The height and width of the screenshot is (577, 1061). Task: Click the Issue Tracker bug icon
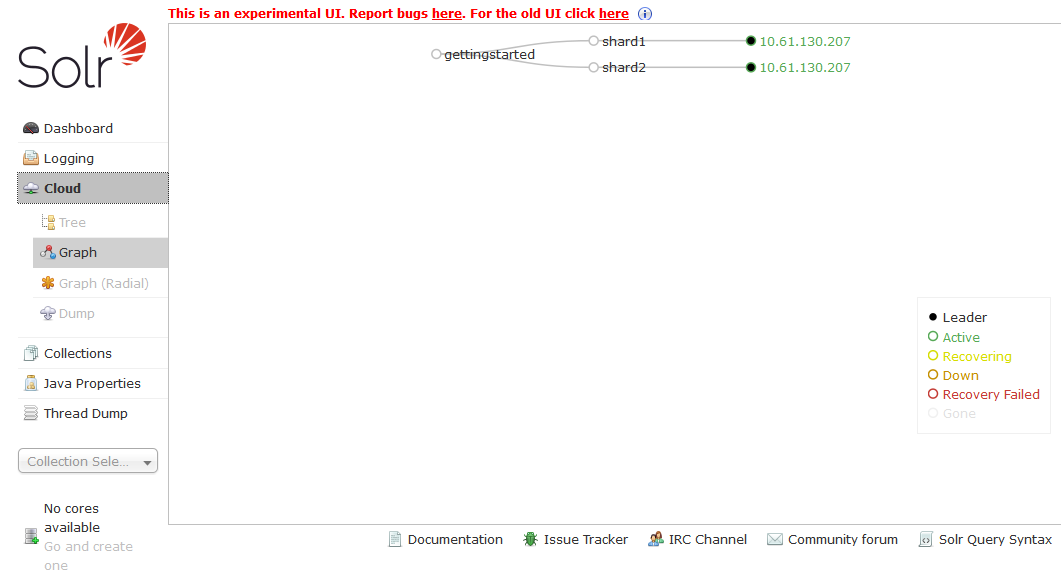[530, 539]
